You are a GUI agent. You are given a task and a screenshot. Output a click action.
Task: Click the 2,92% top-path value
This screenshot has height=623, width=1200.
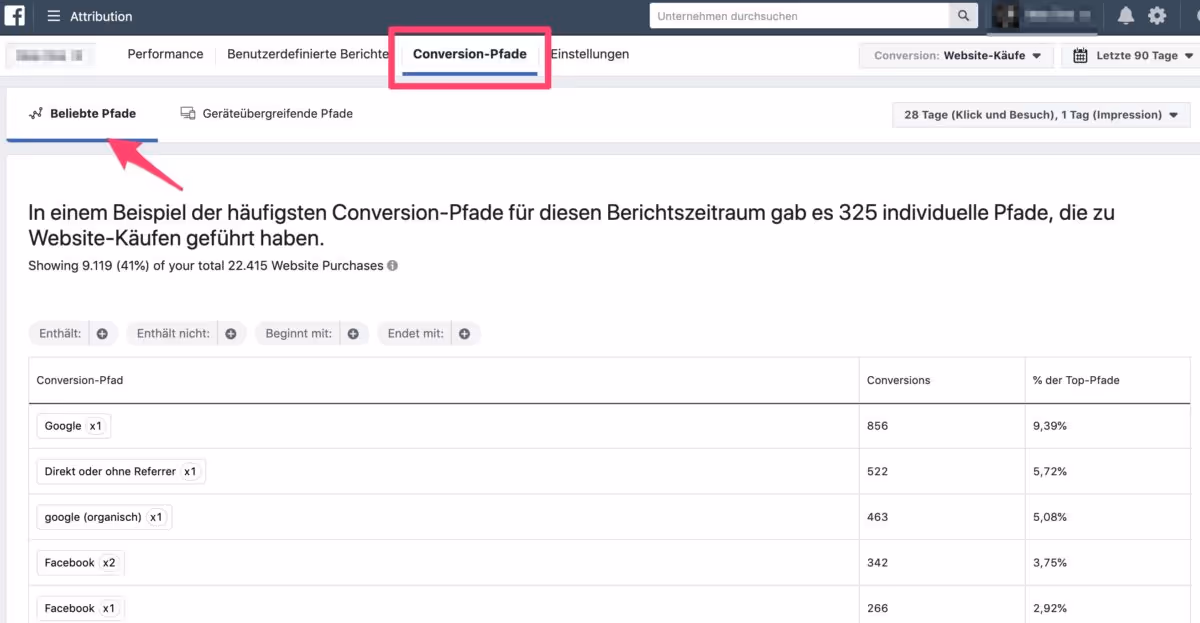point(1050,609)
